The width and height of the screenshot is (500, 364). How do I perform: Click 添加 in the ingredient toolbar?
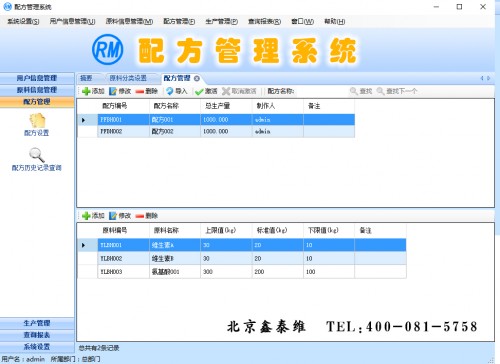pyautogui.click(x=93, y=216)
